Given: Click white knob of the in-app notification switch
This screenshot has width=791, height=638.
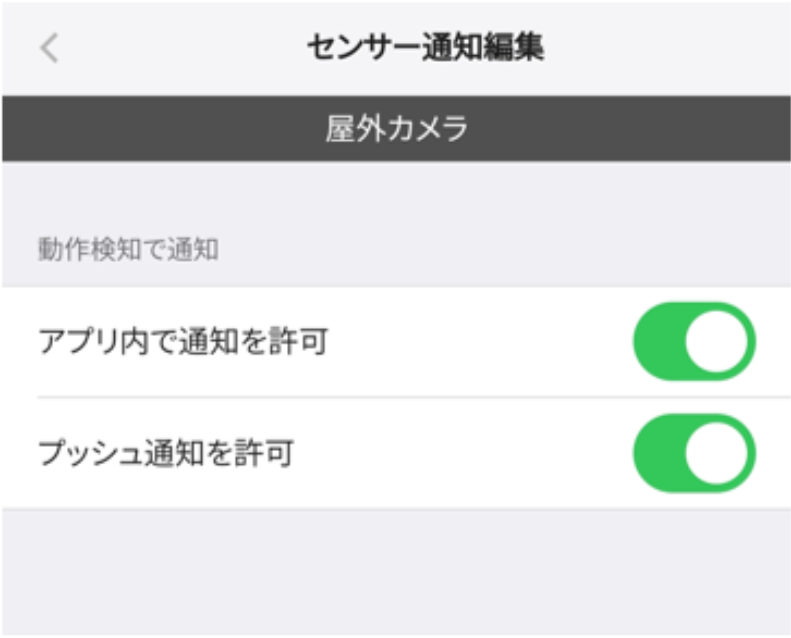Looking at the screenshot, I should pyautogui.click(x=716, y=342).
